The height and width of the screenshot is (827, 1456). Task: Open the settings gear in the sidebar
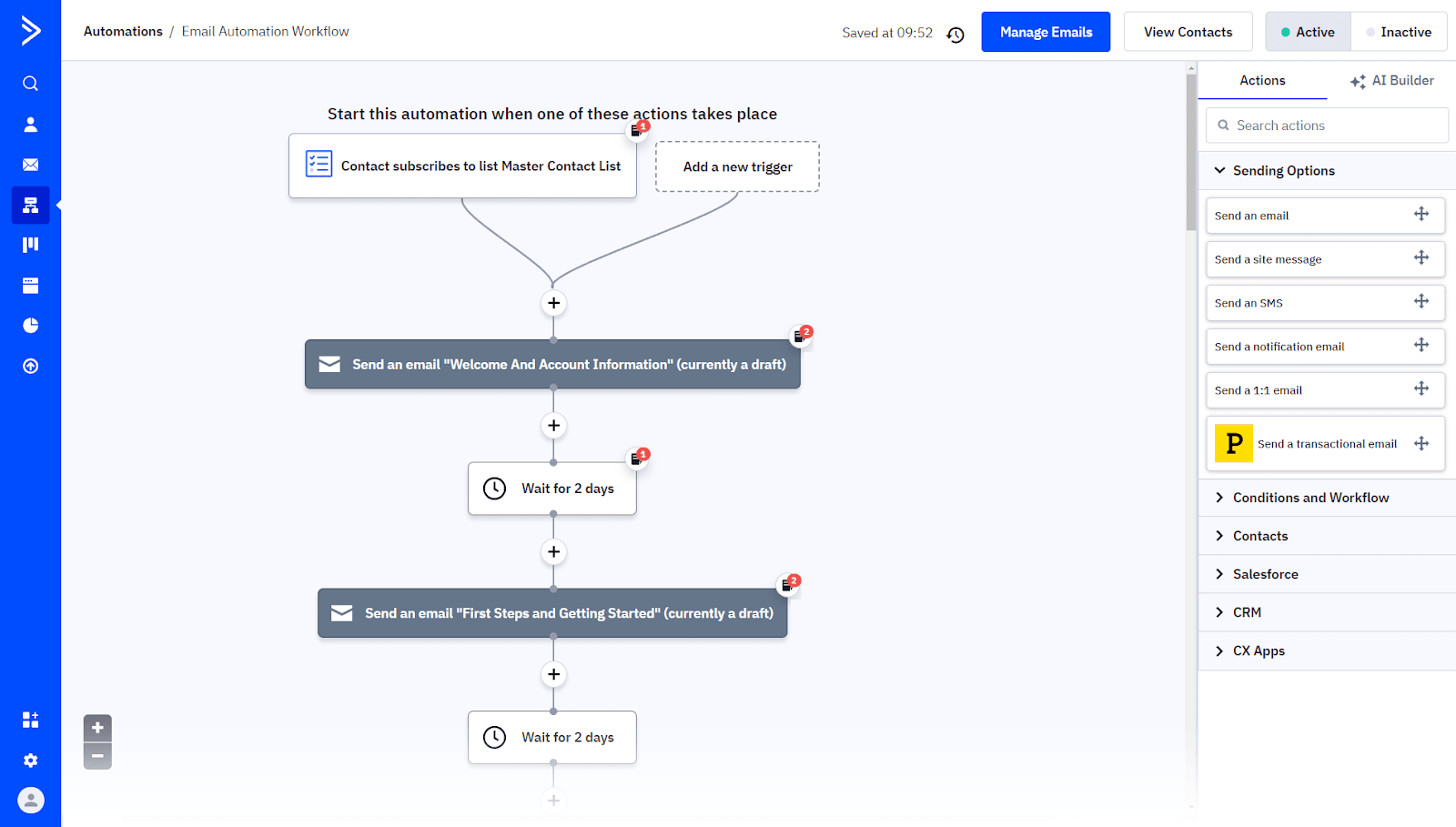(30, 760)
